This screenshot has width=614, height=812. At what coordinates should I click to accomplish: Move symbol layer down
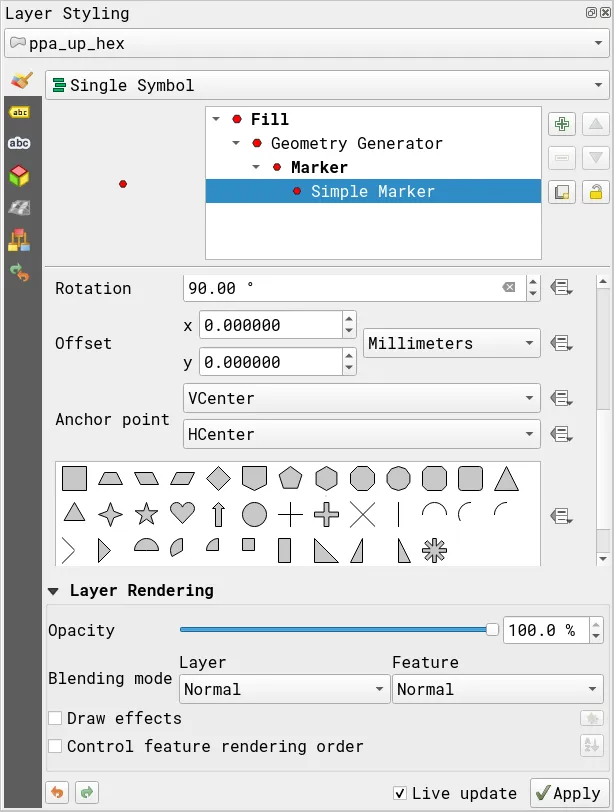click(596, 158)
